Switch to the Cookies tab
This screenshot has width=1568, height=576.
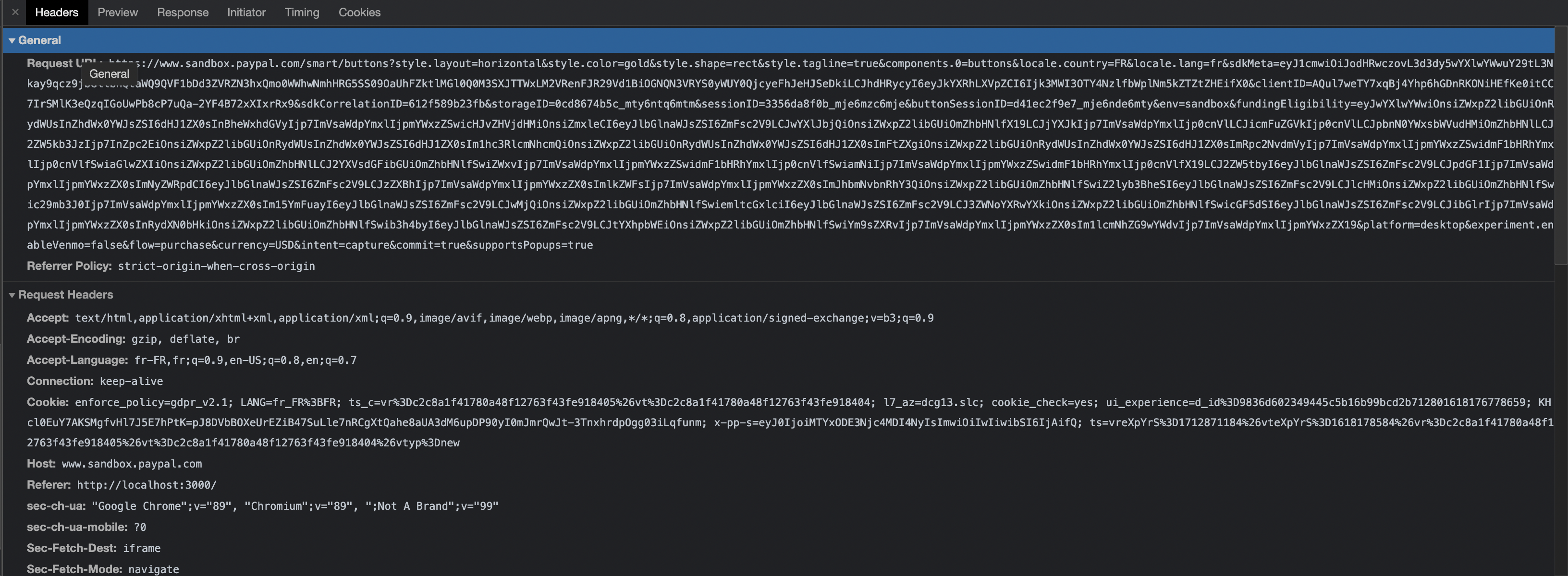[359, 12]
